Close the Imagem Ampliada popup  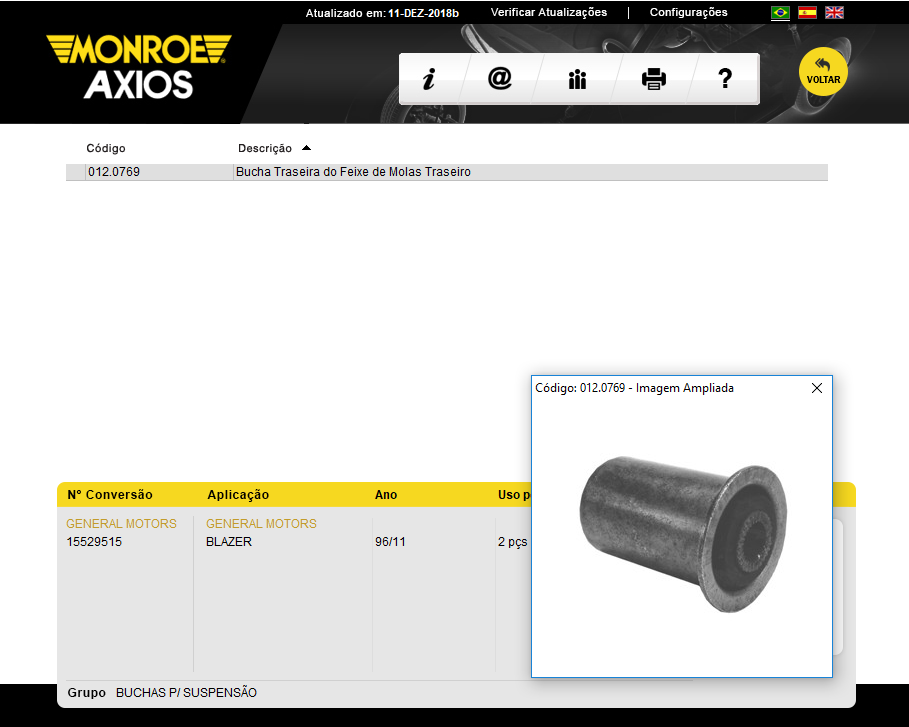(x=817, y=388)
